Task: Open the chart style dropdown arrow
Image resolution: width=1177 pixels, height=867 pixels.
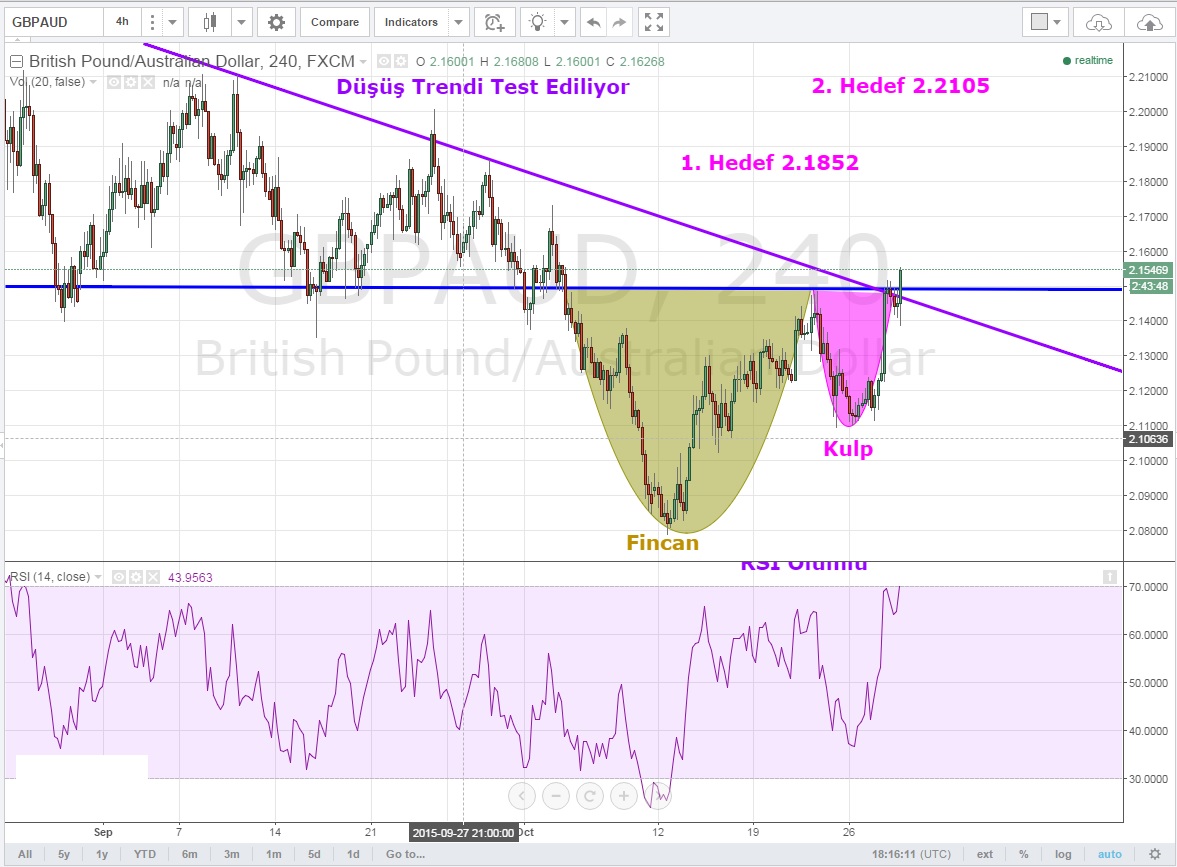Action: tap(240, 21)
